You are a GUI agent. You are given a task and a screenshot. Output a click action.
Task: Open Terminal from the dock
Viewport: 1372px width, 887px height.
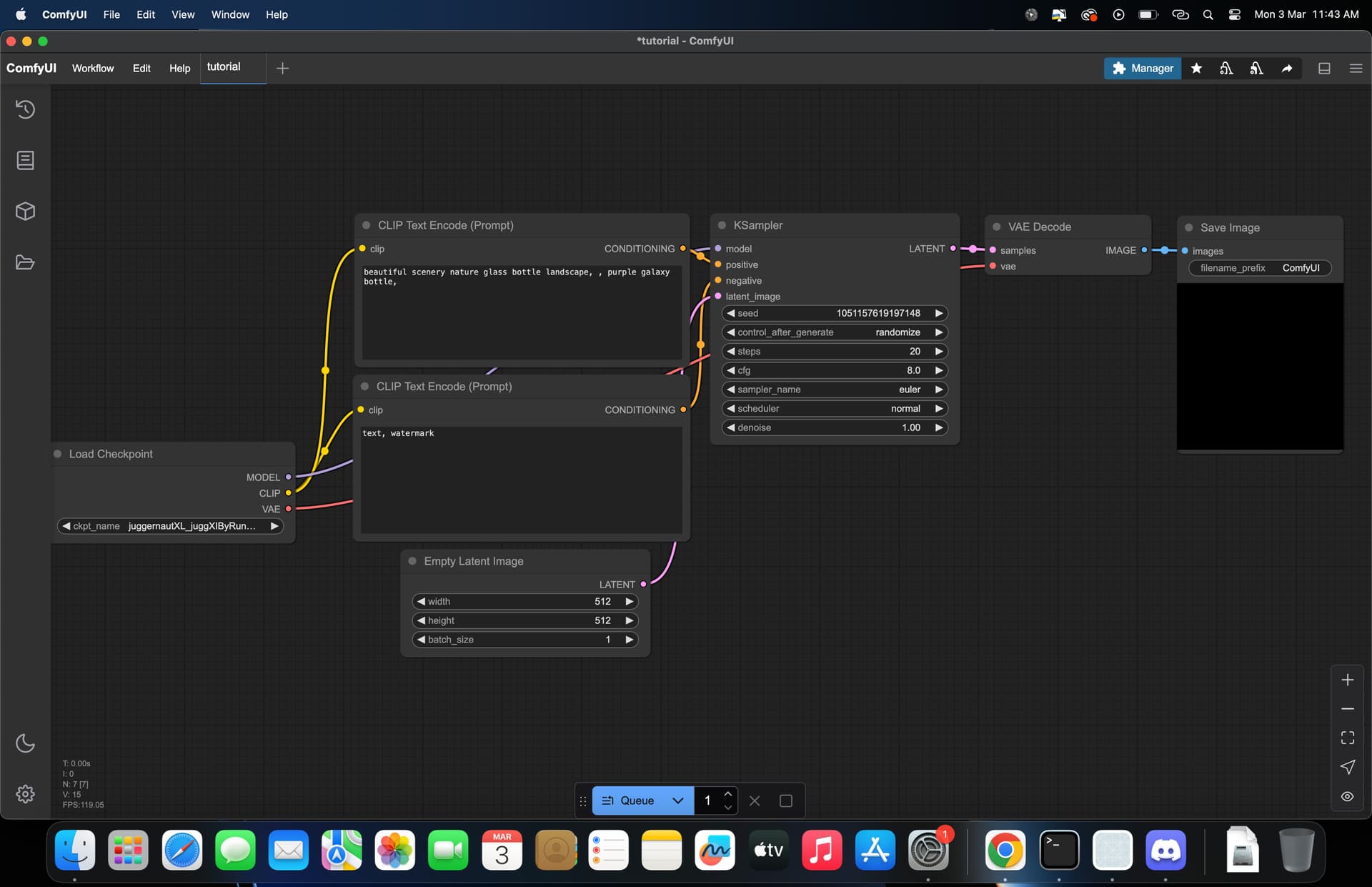tap(1058, 850)
